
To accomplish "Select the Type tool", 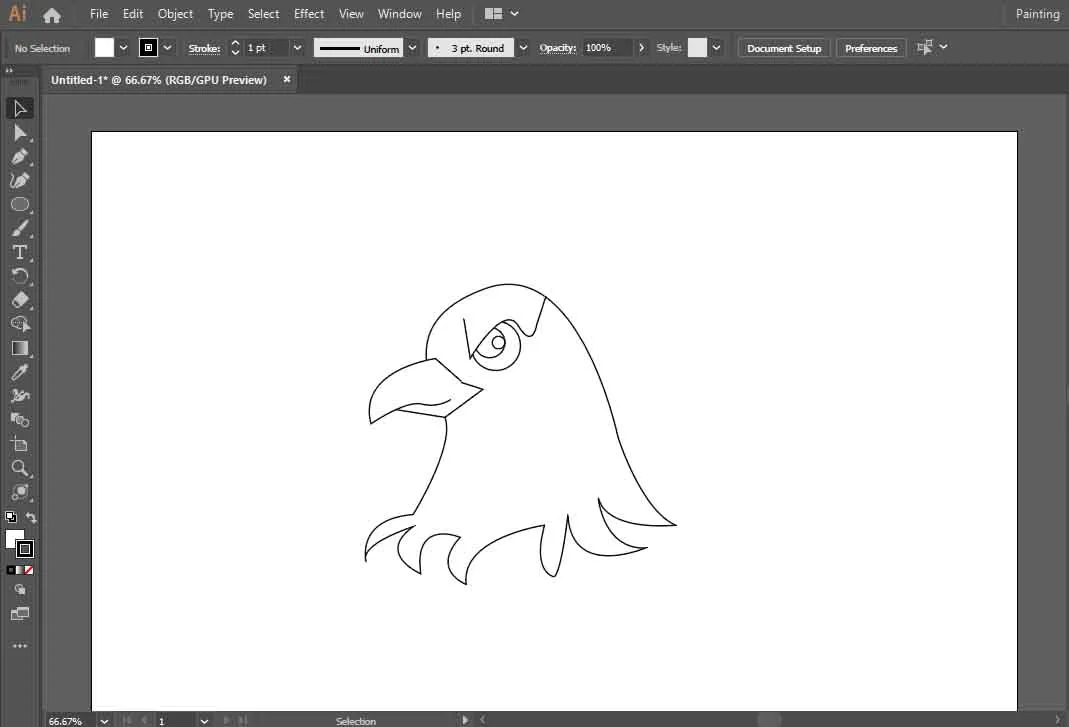I will point(20,252).
